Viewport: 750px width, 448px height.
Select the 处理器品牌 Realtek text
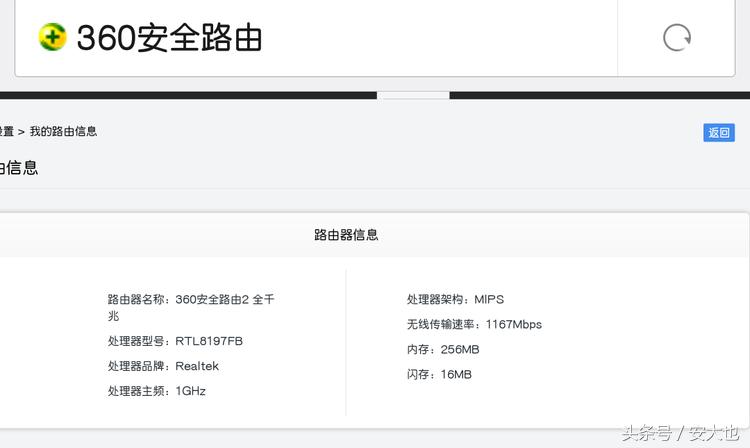(x=163, y=366)
